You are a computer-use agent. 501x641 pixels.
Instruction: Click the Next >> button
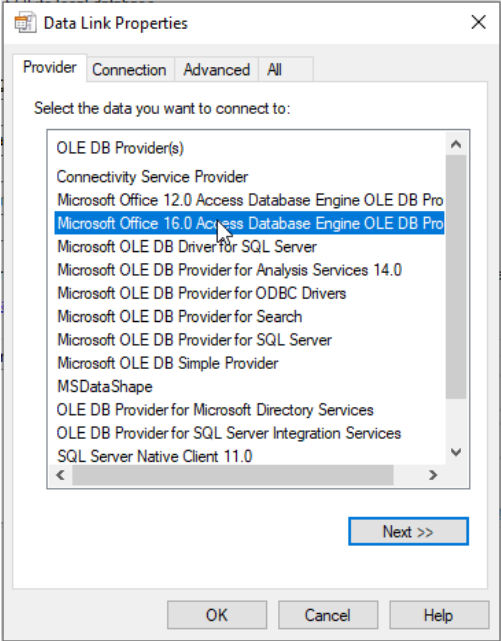(408, 531)
